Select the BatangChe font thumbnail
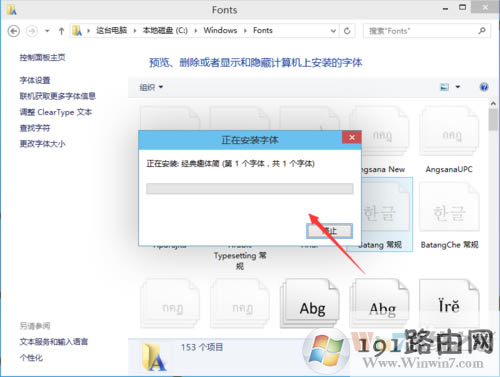Viewport: 500px width, 377px height. click(x=449, y=207)
